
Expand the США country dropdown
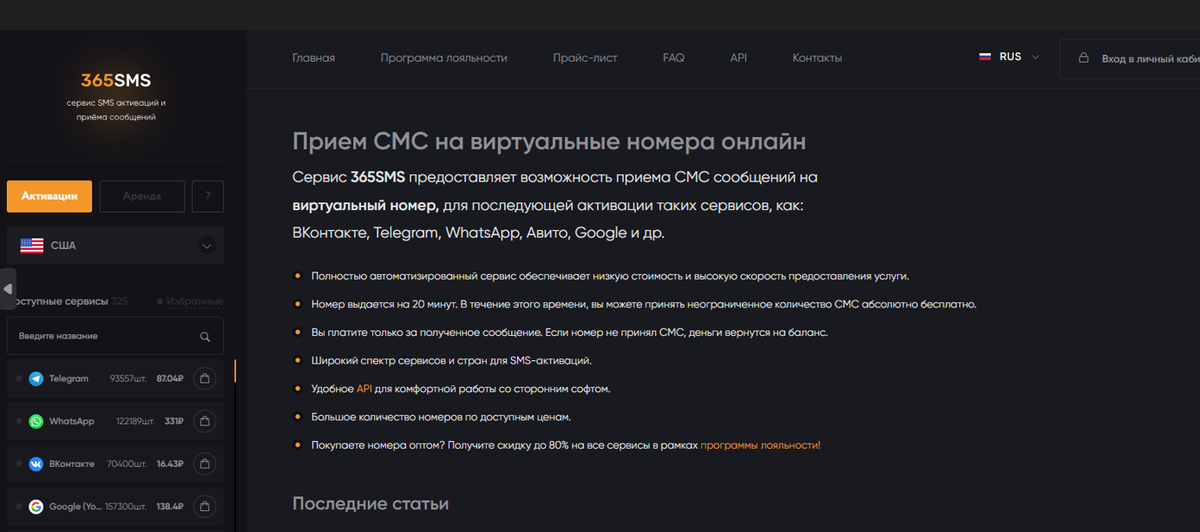[x=115, y=245]
